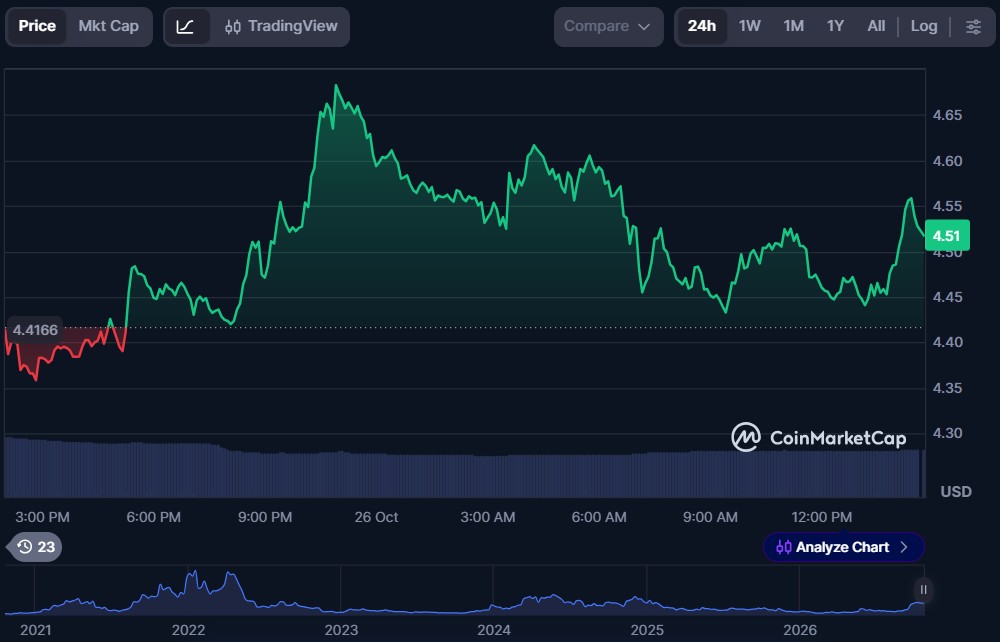Click the history clock badge showing 23
The image size is (1000, 642).
click(x=36, y=547)
